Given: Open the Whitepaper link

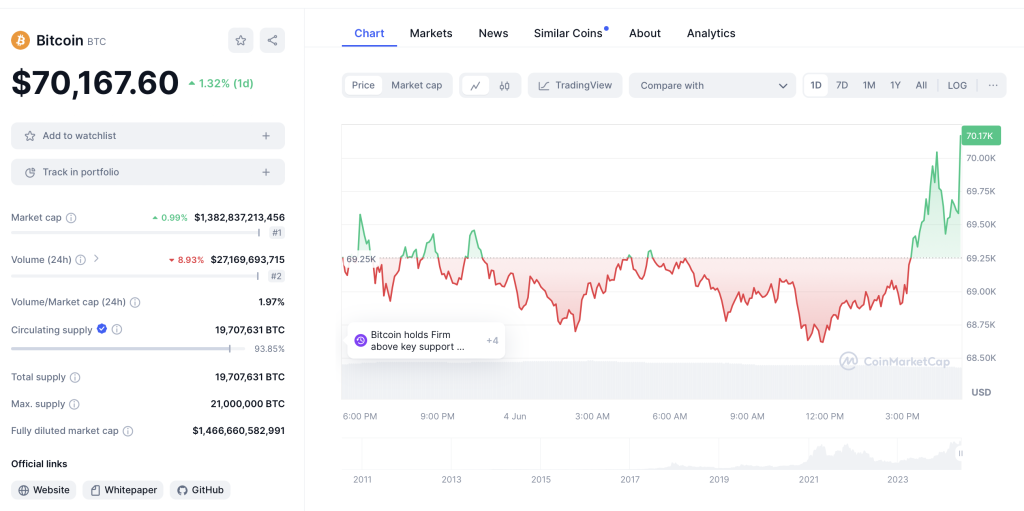Looking at the screenshot, I should [123, 490].
